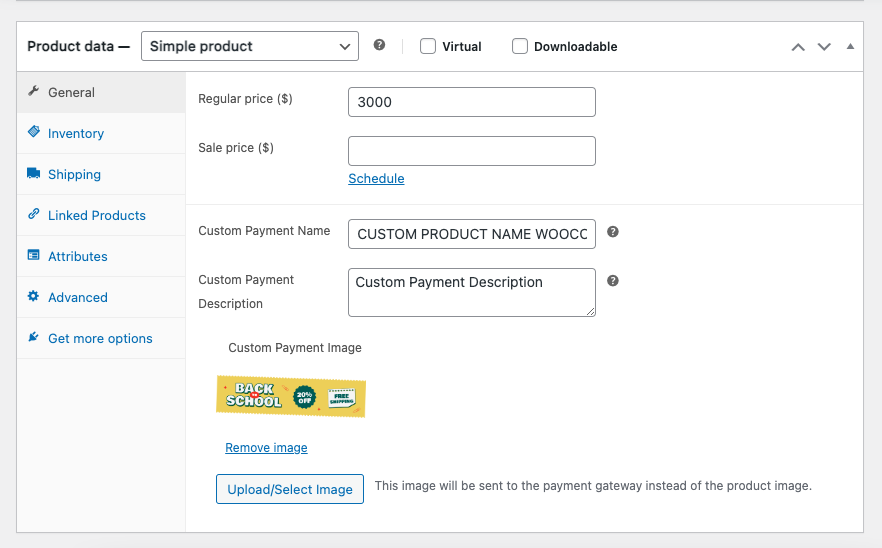Switch to the Inventory tab
Viewport: 882px width, 548px height.
[76, 133]
